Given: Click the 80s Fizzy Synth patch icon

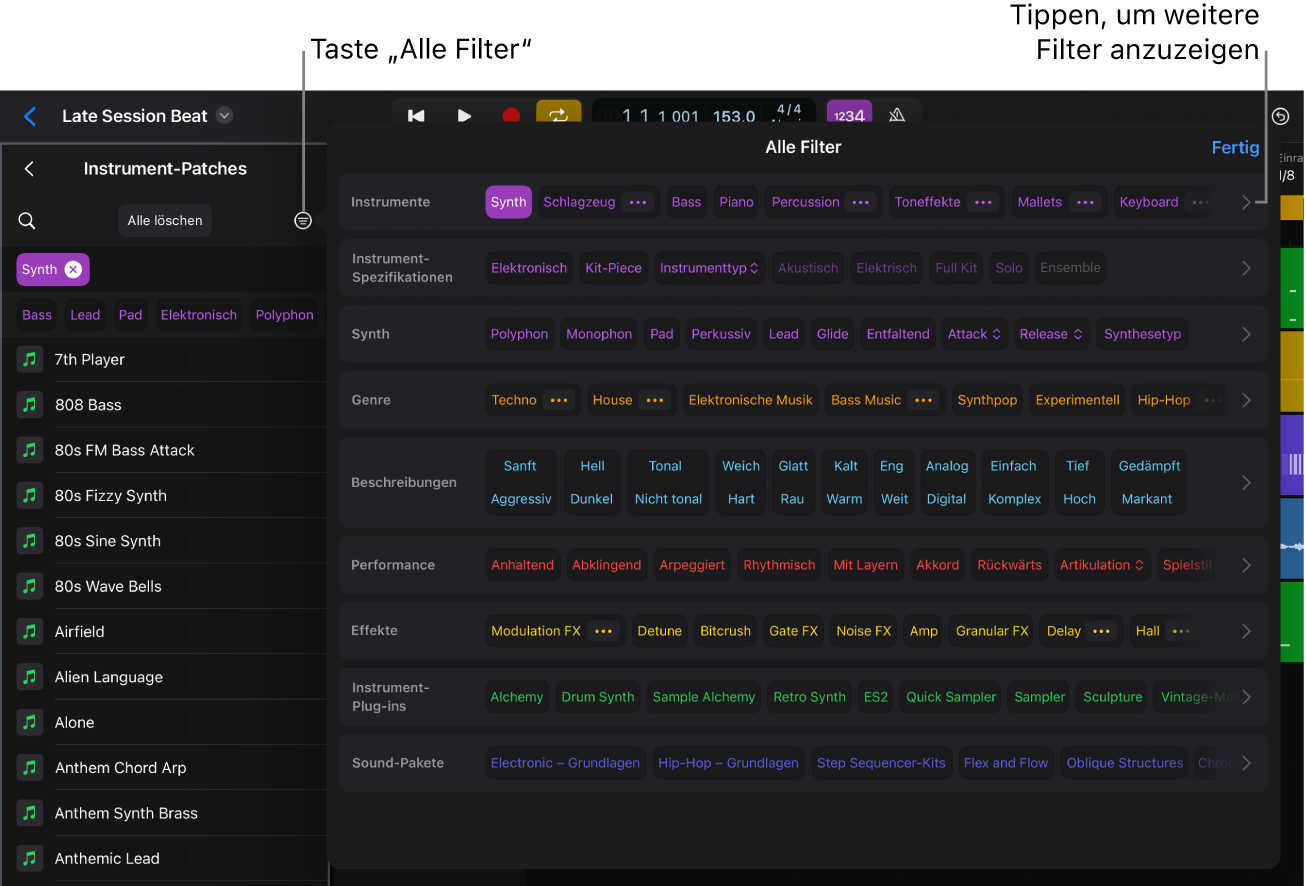Looking at the screenshot, I should 30,495.
